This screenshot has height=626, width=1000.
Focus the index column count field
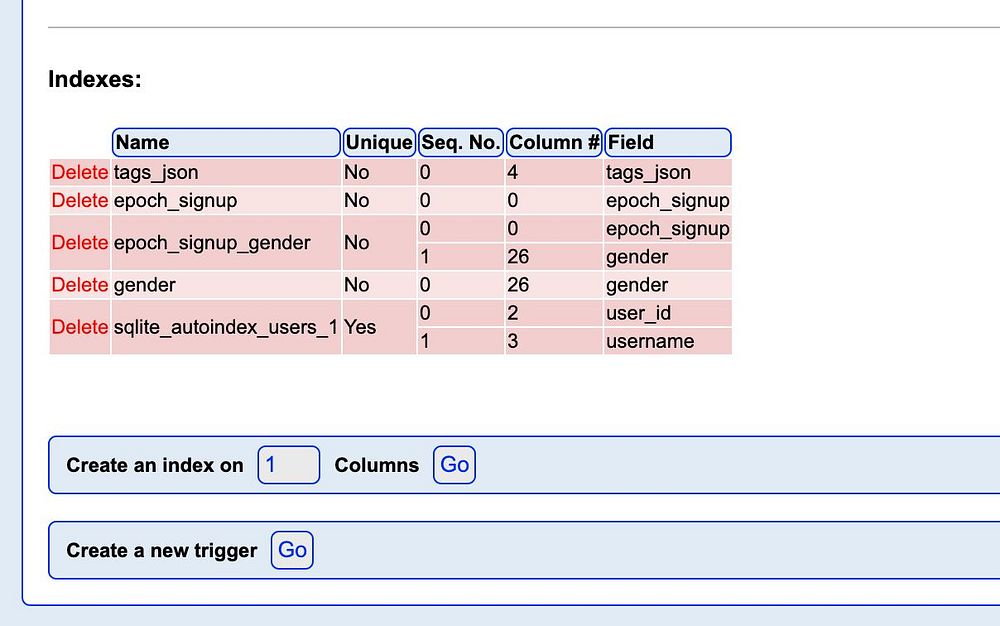288,465
